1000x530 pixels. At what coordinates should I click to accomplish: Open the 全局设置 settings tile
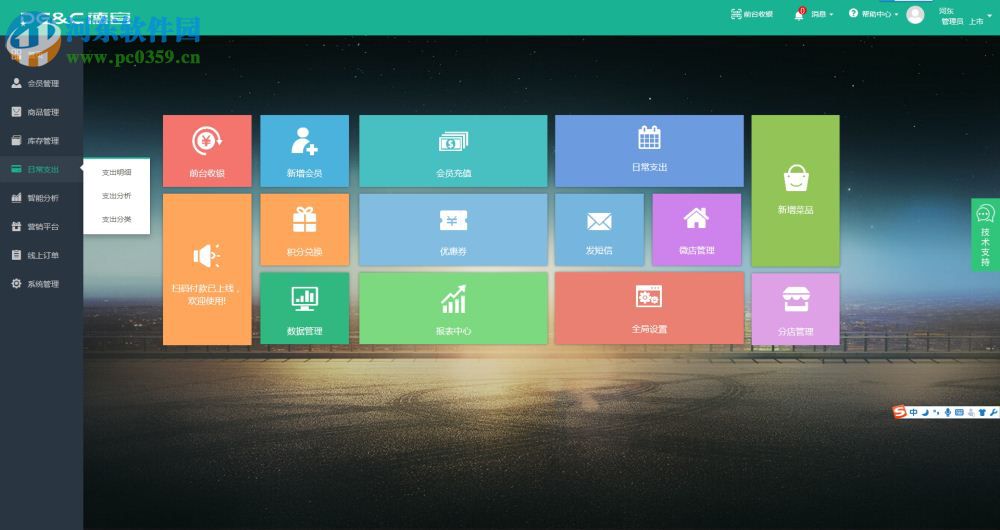tap(649, 309)
